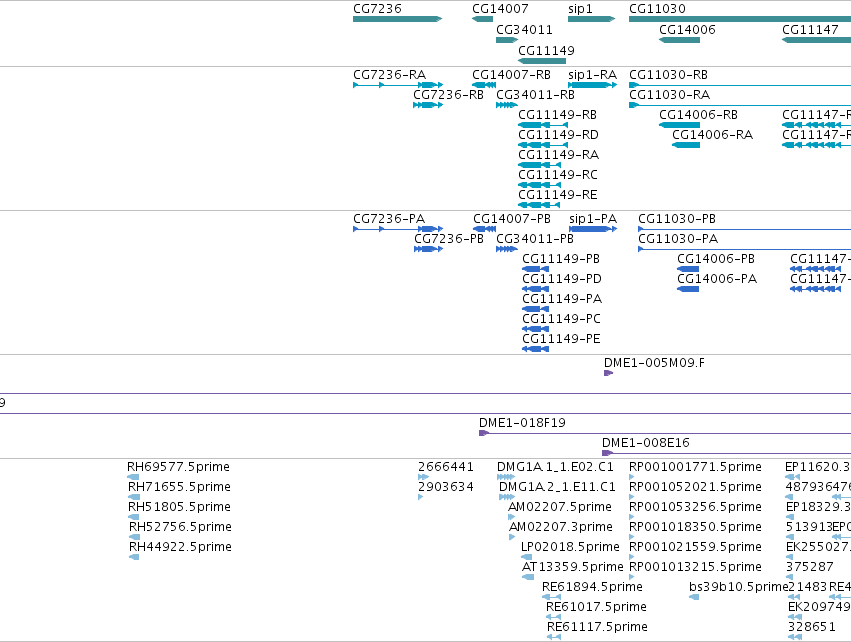This screenshot has width=851, height=642.
Task: Select transcript CG14006-RA
Action: point(686,145)
